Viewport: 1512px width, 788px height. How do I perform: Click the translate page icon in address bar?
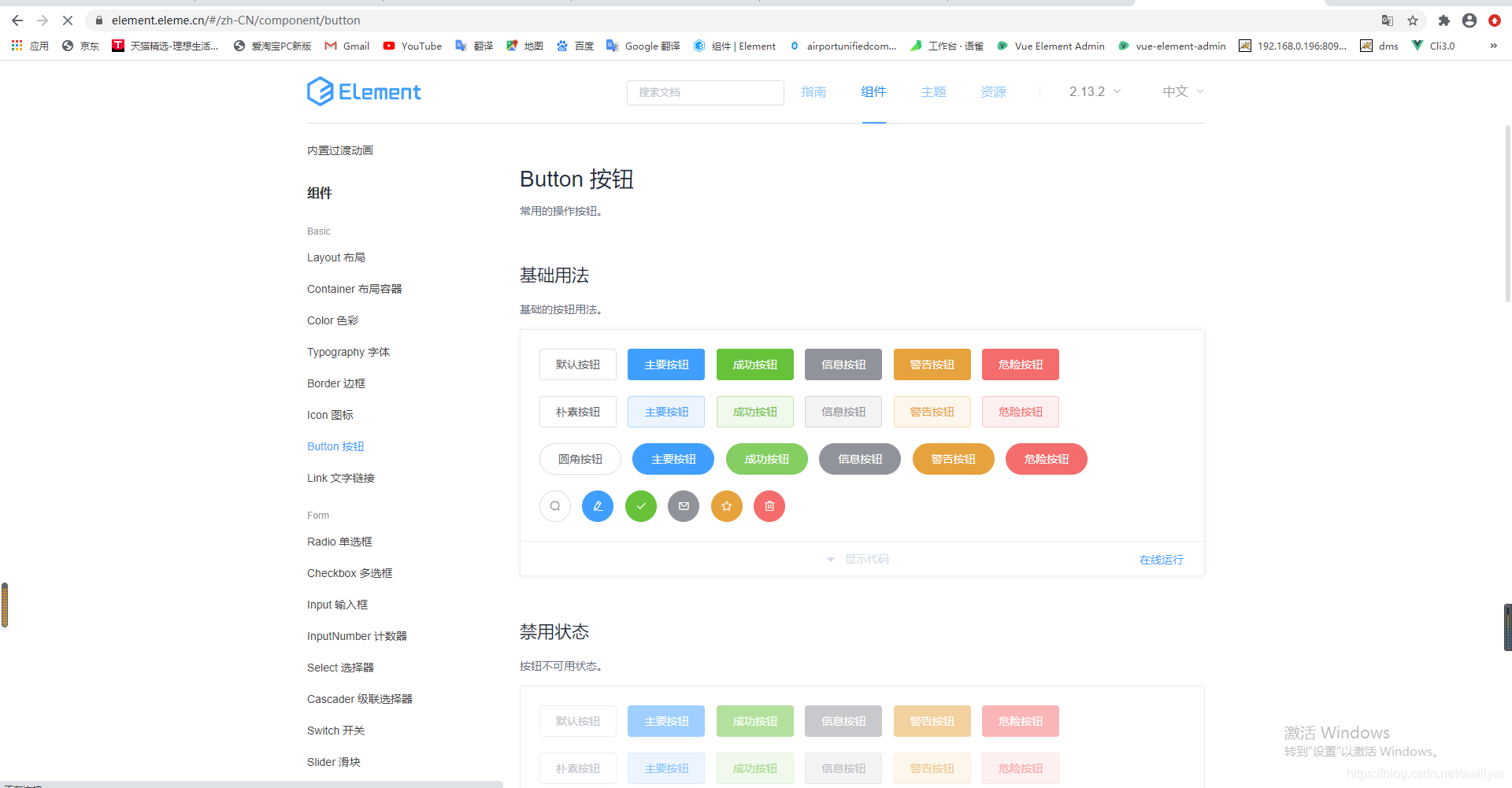1388,20
